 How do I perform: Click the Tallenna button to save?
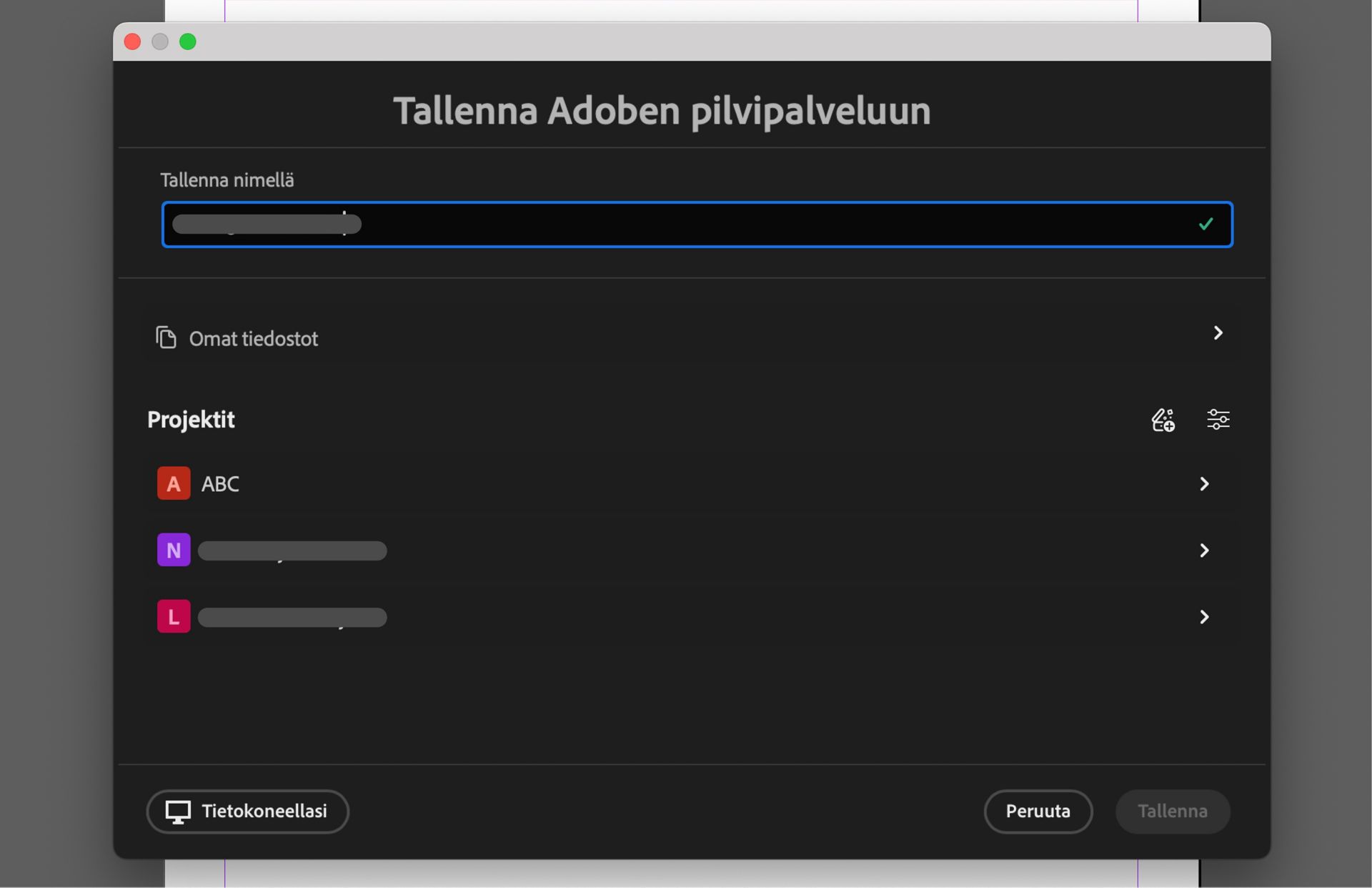[1173, 811]
